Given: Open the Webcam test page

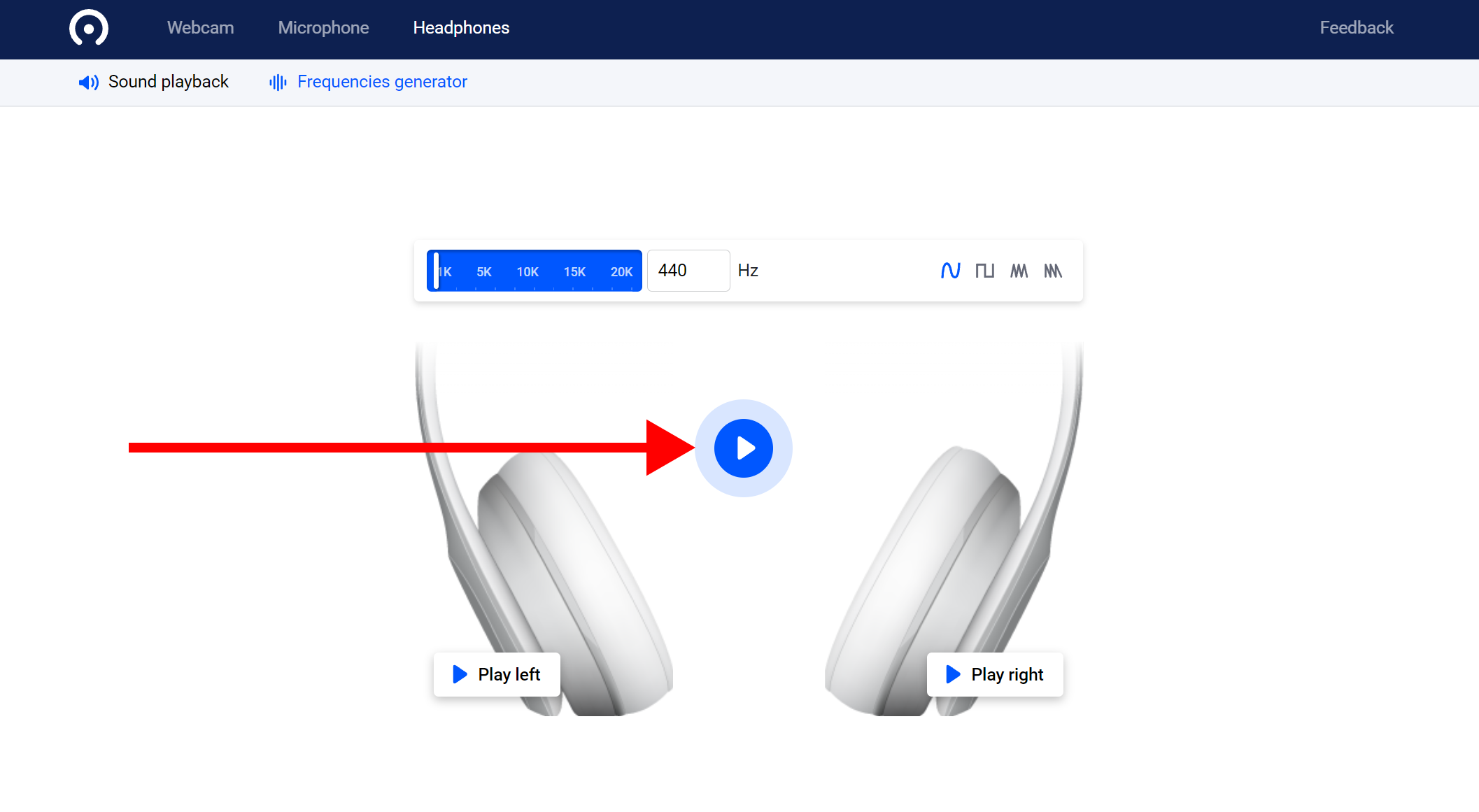Looking at the screenshot, I should [x=200, y=28].
